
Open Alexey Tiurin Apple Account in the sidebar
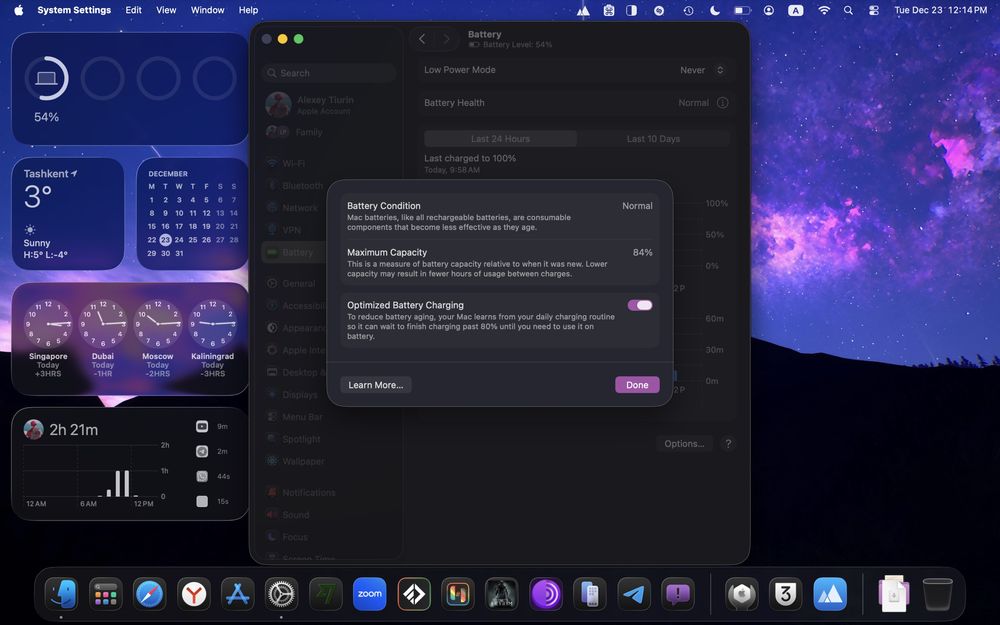click(x=330, y=105)
